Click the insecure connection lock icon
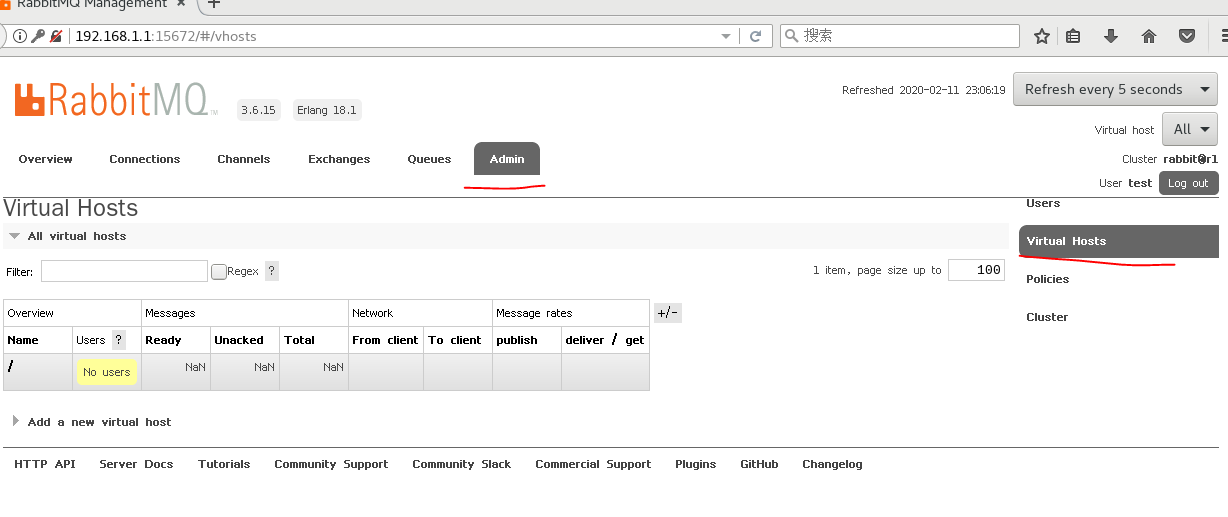 [56, 36]
